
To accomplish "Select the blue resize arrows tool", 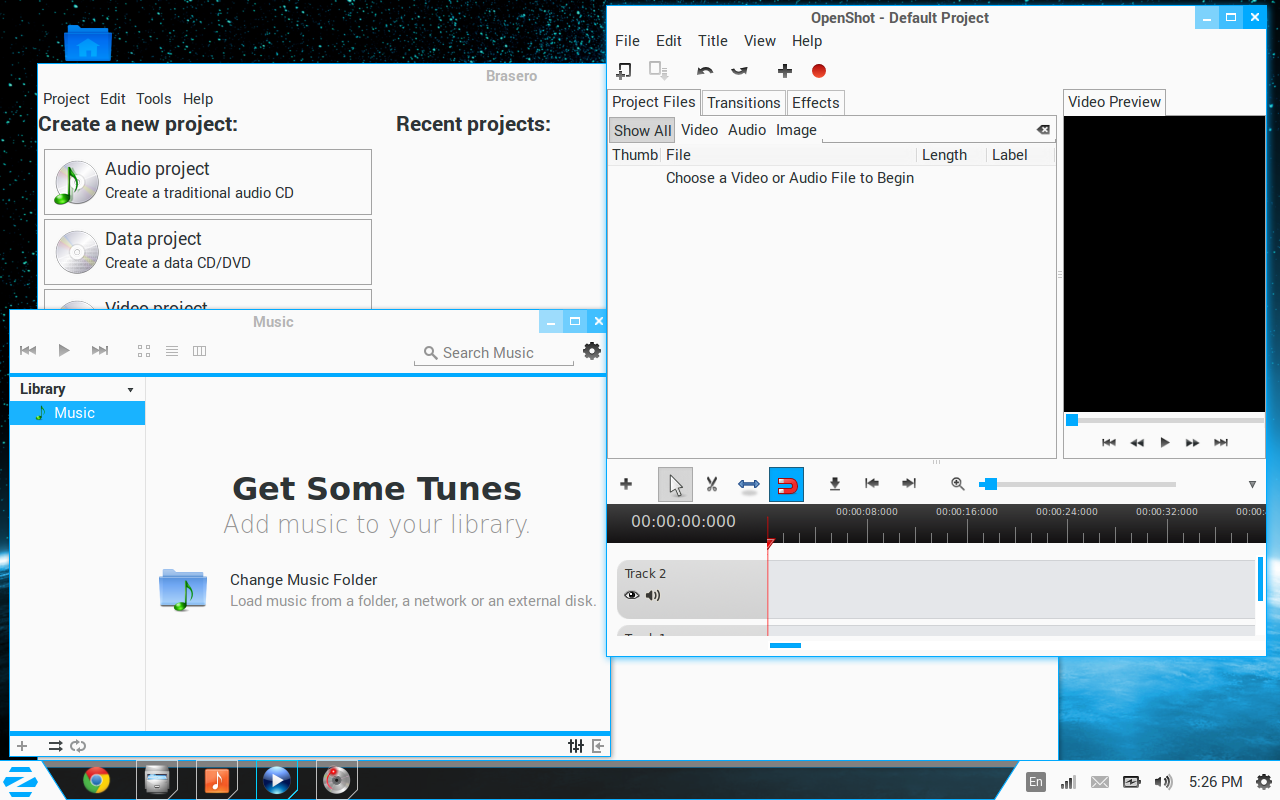I will tap(749, 485).
